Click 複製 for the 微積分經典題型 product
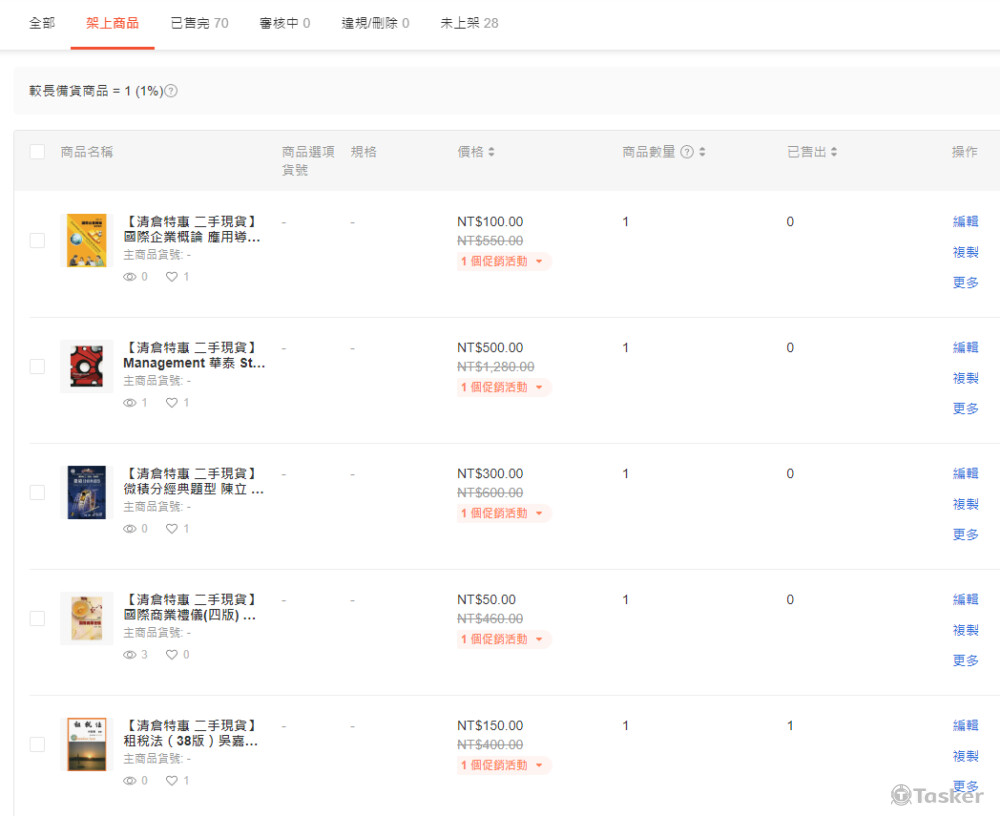Viewport: 1000px width, 816px height. pyautogui.click(x=965, y=504)
